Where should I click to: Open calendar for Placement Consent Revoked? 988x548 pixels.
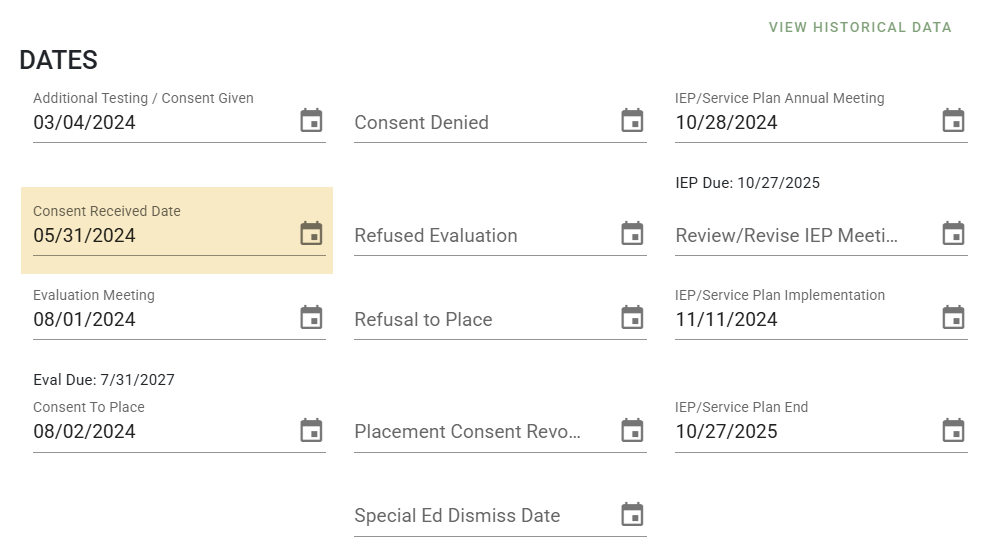633,430
